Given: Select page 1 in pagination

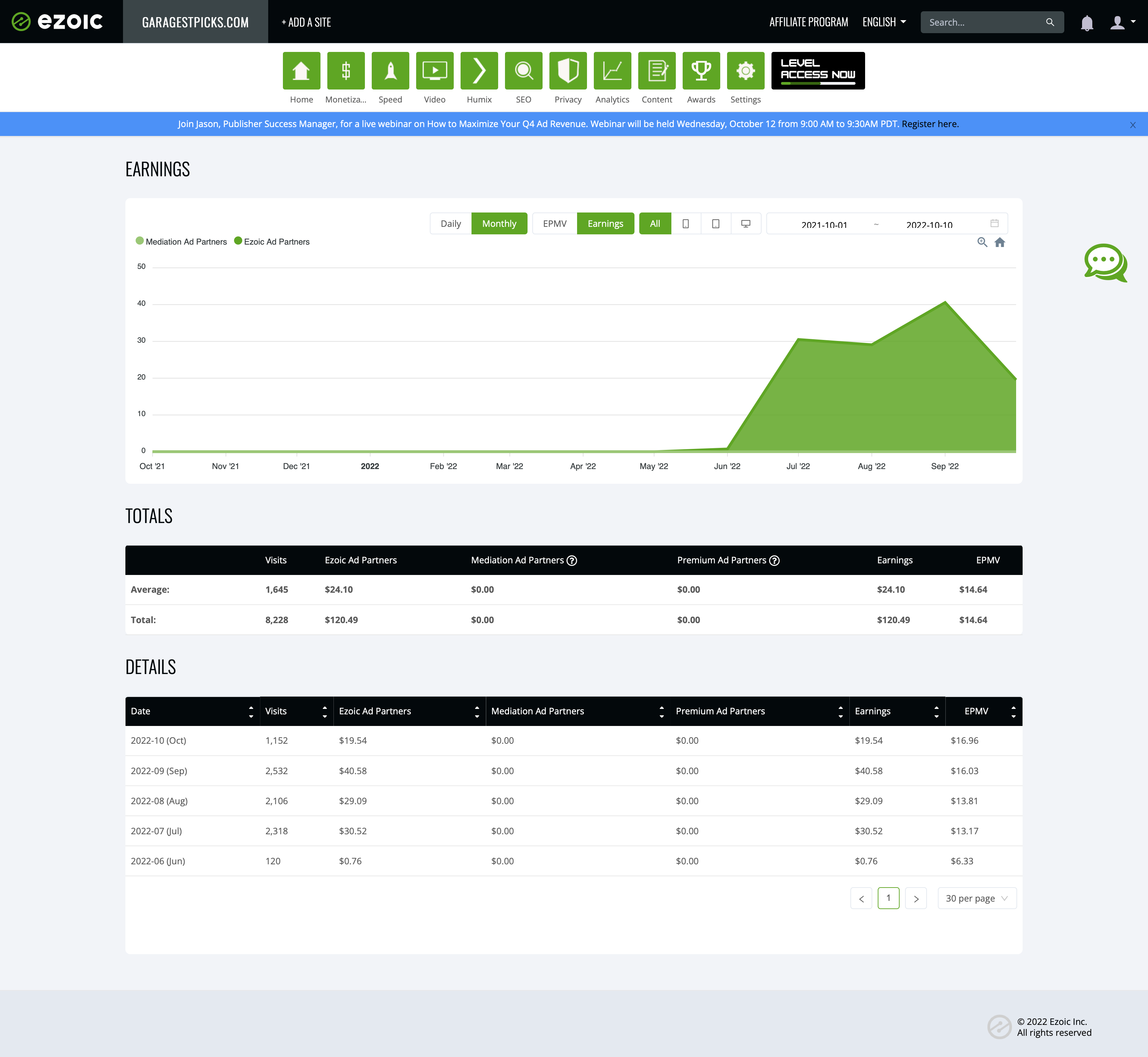Looking at the screenshot, I should 888,898.
